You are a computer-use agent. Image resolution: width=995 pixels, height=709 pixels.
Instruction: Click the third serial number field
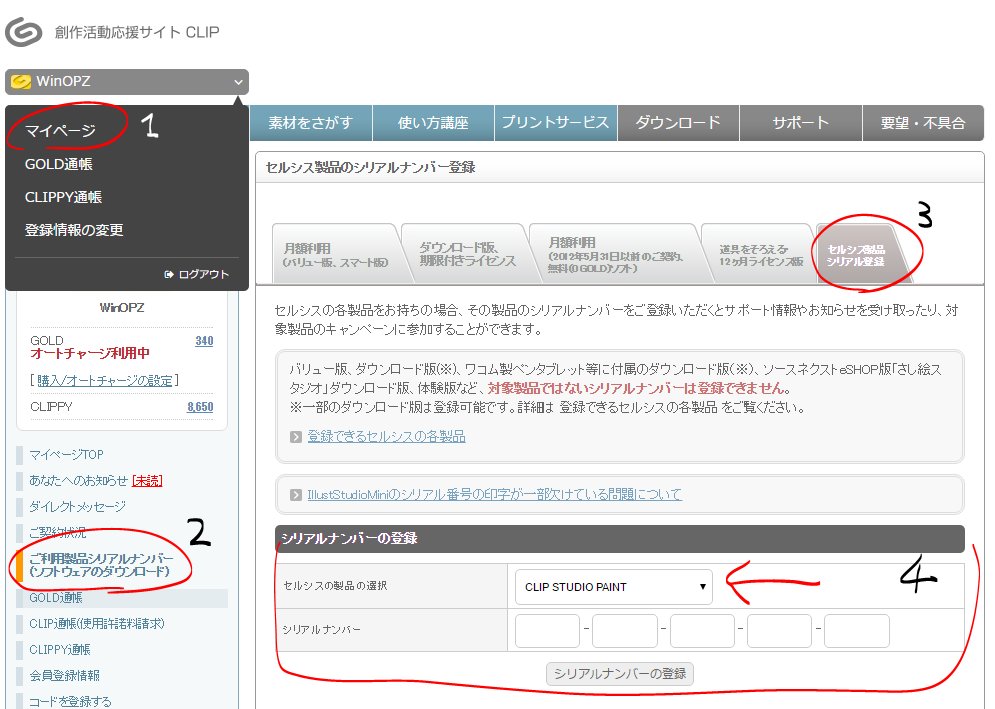point(702,631)
